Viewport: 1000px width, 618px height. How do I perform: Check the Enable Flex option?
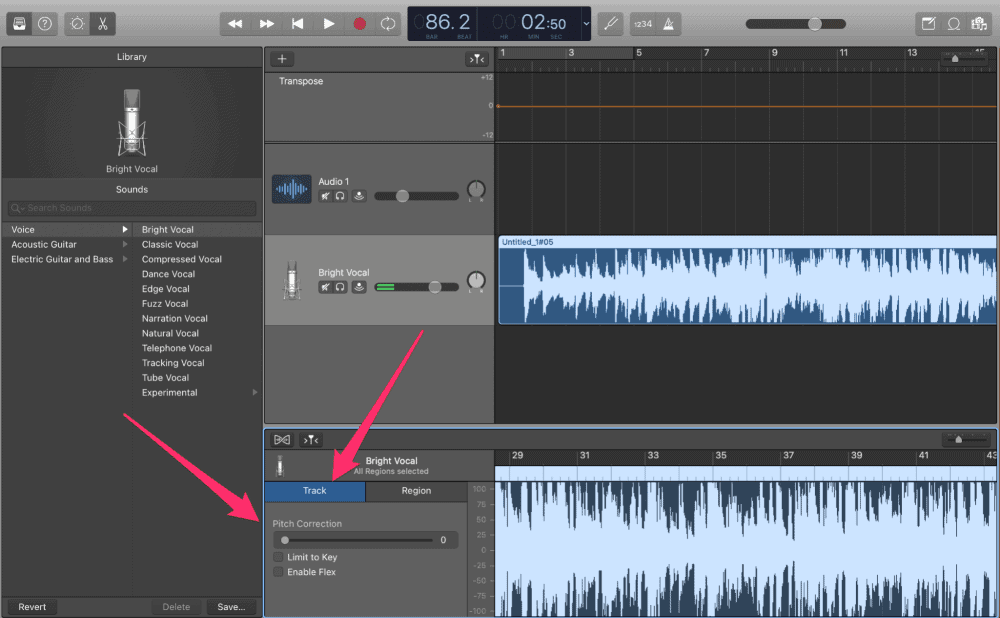278,572
